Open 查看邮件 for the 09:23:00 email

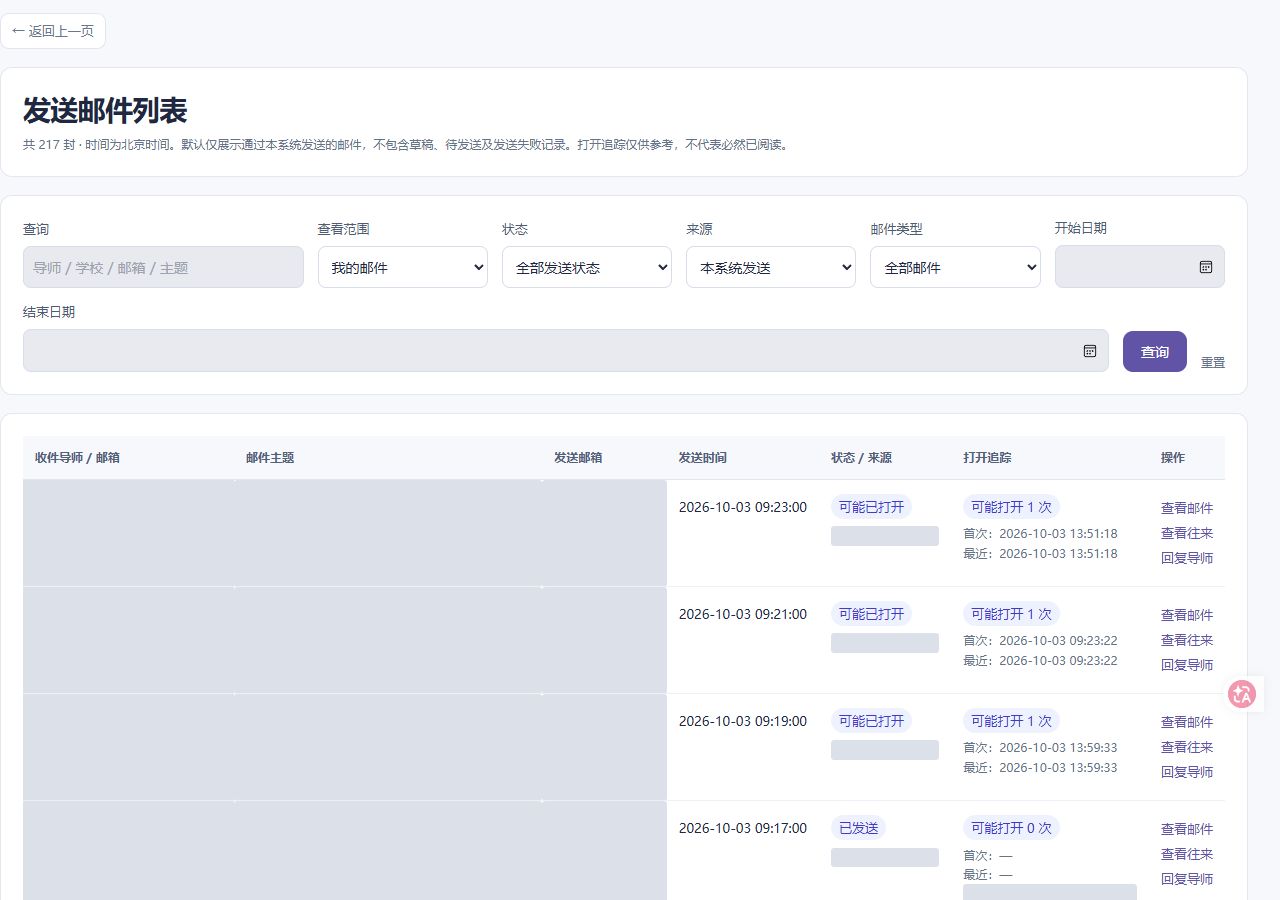[1187, 508]
